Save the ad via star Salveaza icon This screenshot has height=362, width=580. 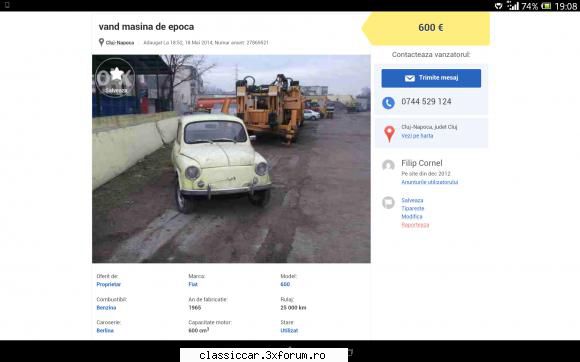click(x=115, y=78)
